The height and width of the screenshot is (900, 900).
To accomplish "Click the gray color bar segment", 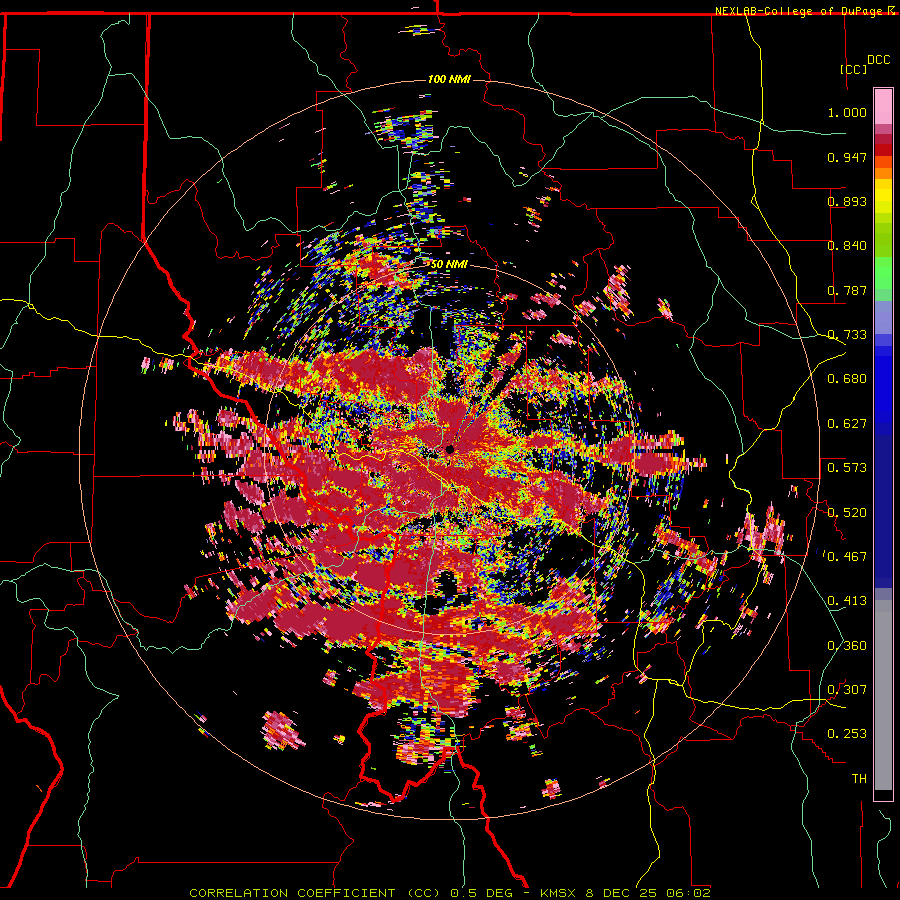I will click(883, 695).
